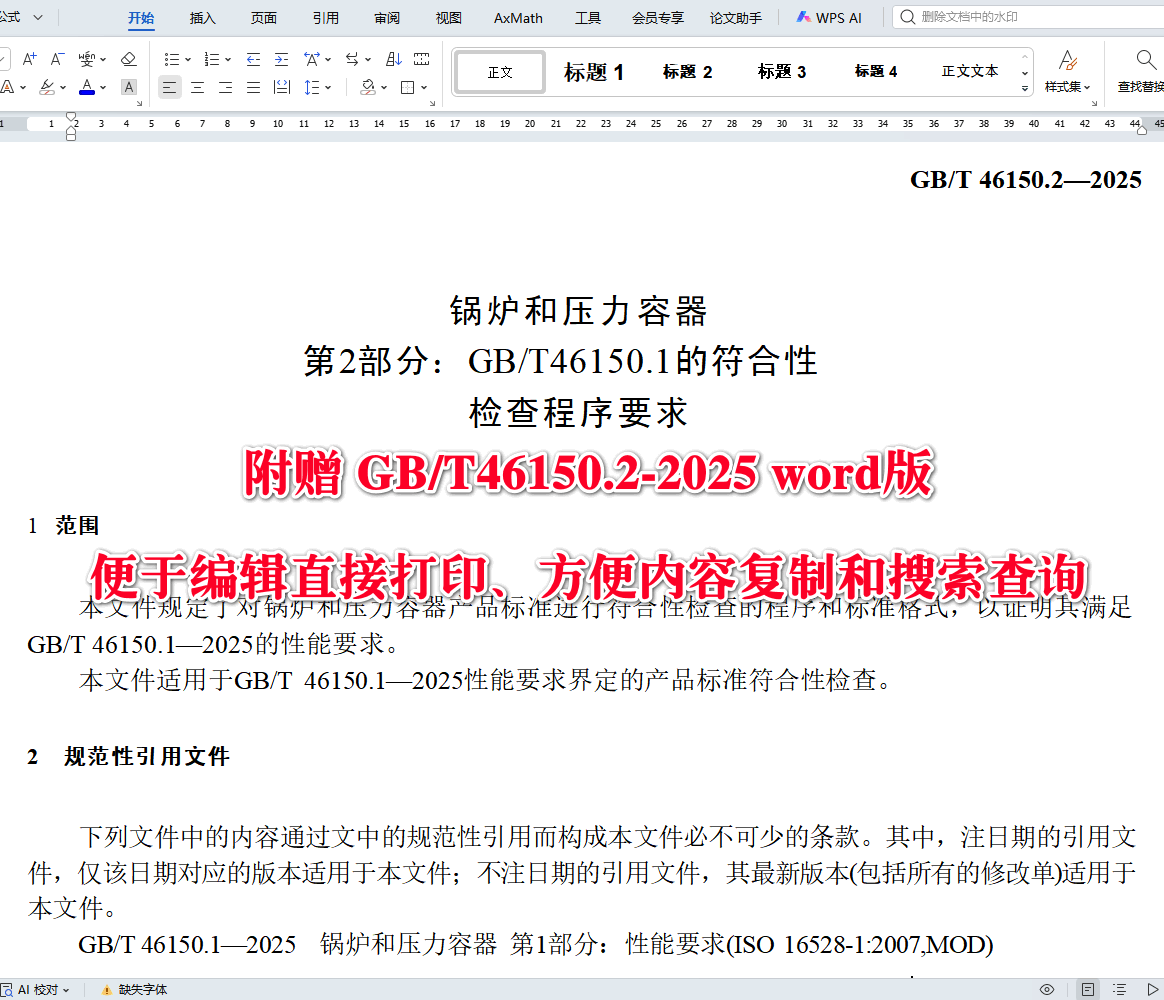Toggle justify alignment
This screenshot has width=1164, height=1000.
[254, 88]
